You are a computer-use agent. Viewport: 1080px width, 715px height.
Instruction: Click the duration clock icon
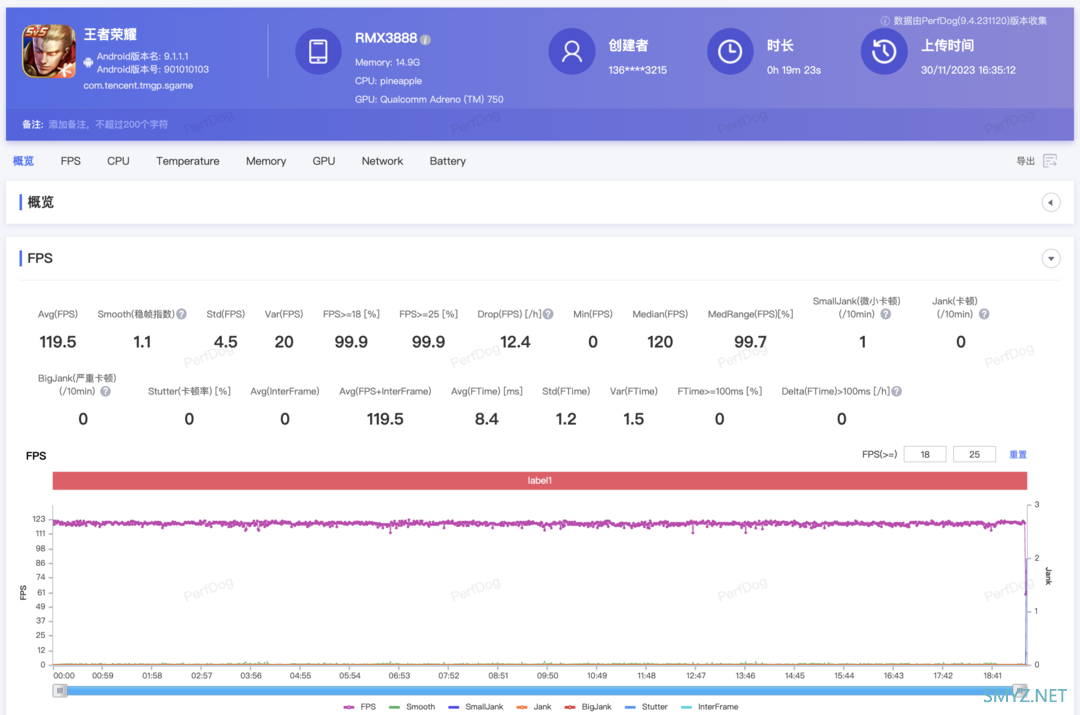tap(730, 51)
